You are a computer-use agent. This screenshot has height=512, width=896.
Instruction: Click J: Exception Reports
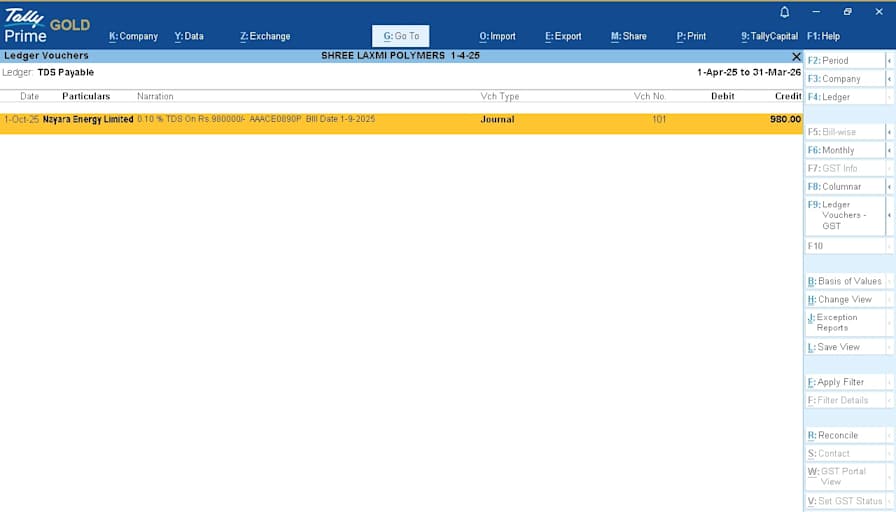845,323
